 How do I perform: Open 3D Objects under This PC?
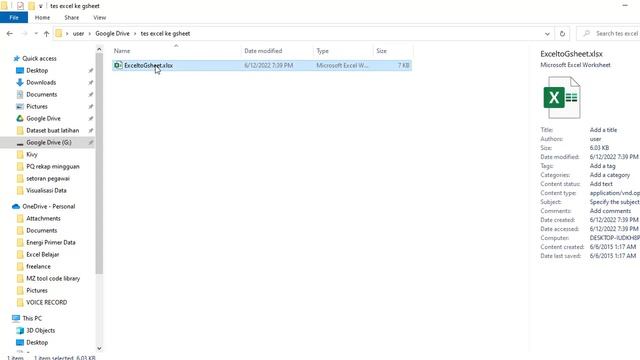pyautogui.click(x=40, y=331)
